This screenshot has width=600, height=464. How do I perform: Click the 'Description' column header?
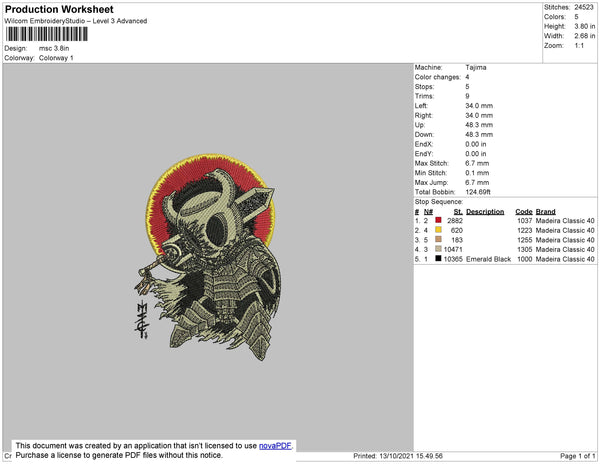(485, 212)
